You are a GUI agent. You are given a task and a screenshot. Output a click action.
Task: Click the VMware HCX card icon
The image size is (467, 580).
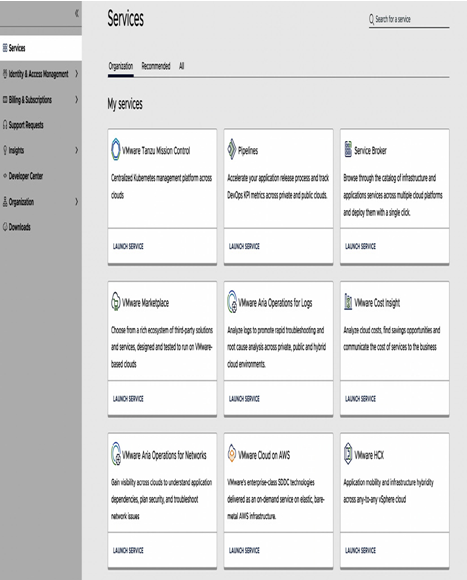point(348,453)
